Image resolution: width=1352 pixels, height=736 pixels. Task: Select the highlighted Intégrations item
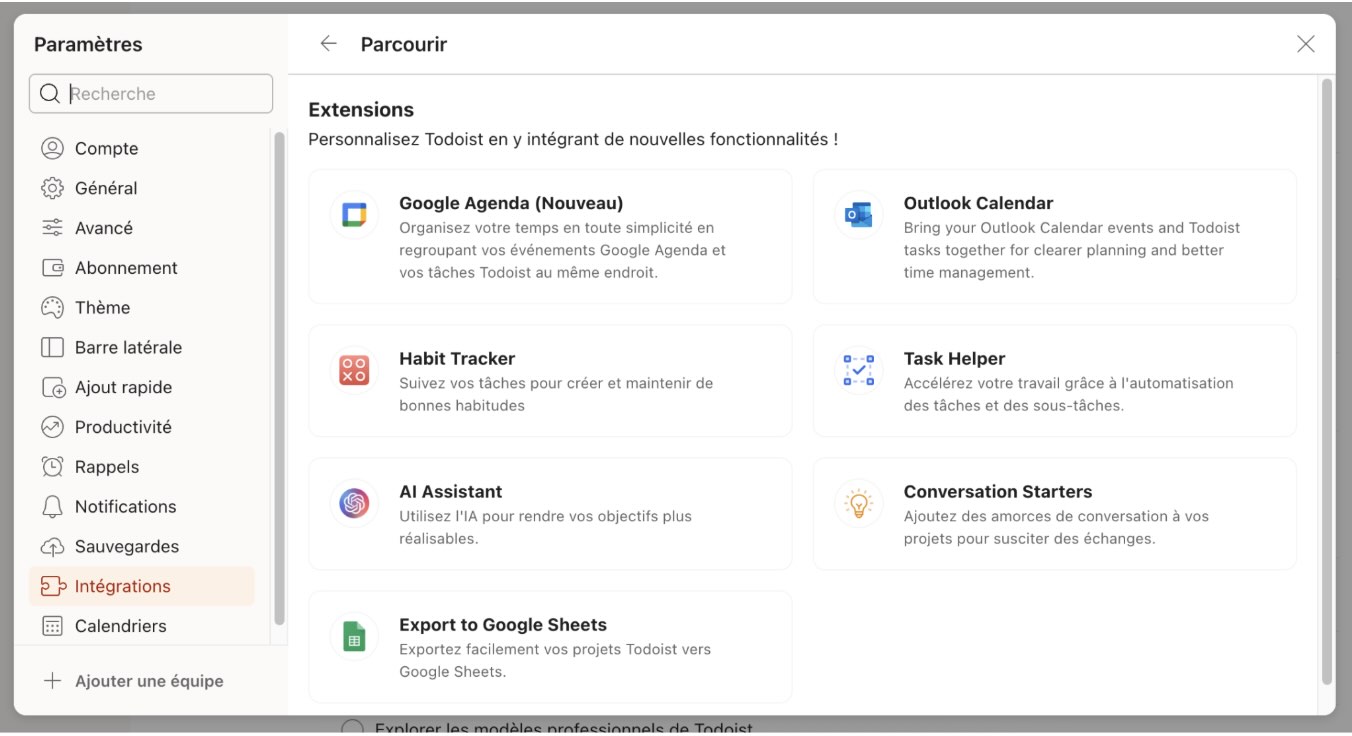coord(142,586)
